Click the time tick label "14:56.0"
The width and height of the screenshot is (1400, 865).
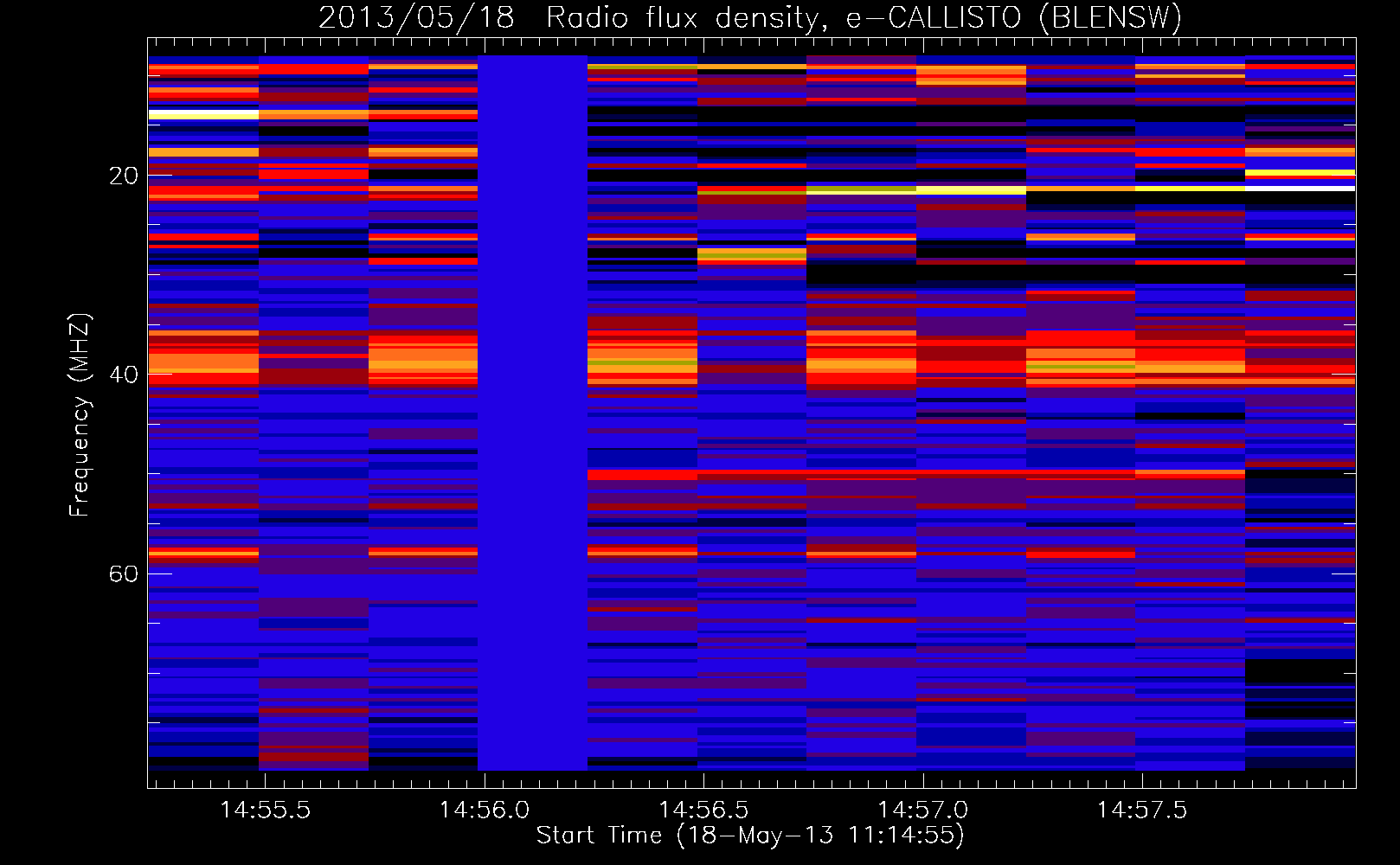(485, 811)
